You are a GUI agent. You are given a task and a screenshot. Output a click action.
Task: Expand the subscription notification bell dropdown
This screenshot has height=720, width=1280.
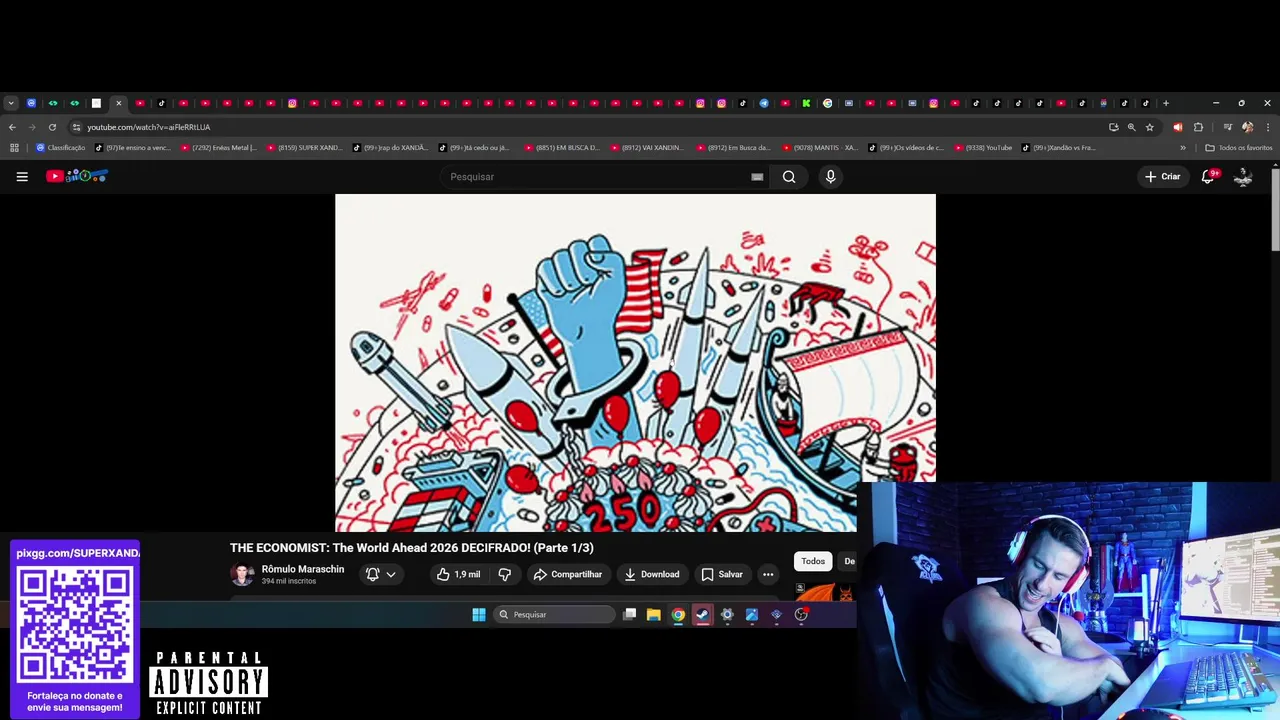pyautogui.click(x=381, y=574)
